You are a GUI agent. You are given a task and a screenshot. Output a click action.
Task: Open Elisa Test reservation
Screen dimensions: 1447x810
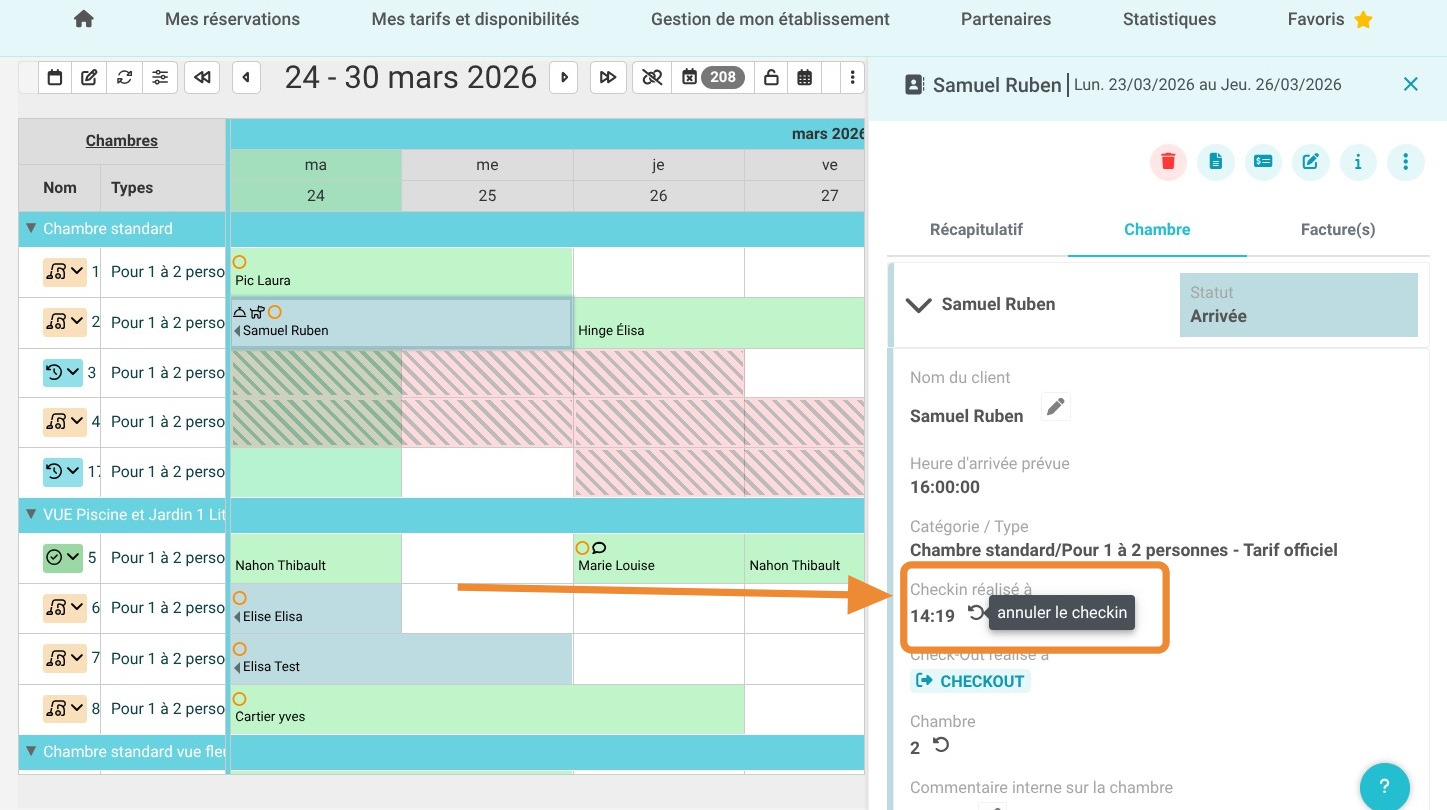[401, 658]
